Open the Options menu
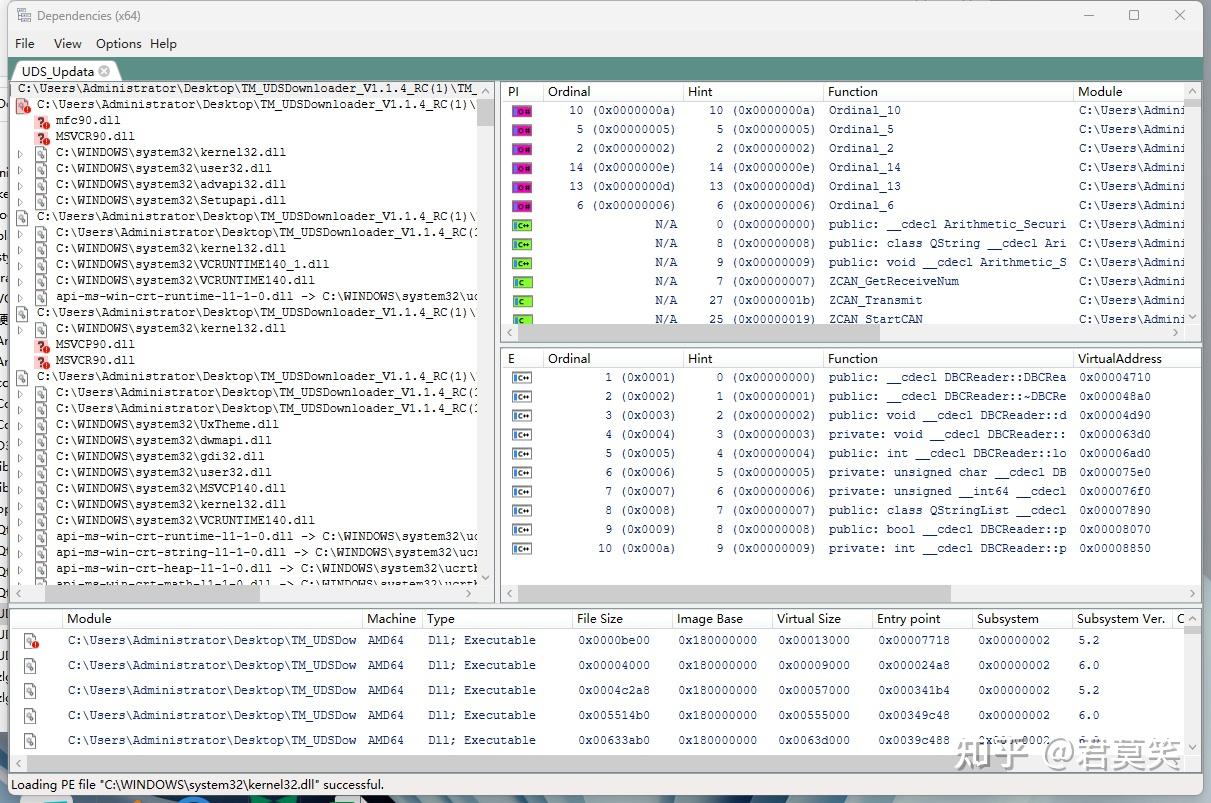Image resolution: width=1211 pixels, height=803 pixels. coord(118,43)
